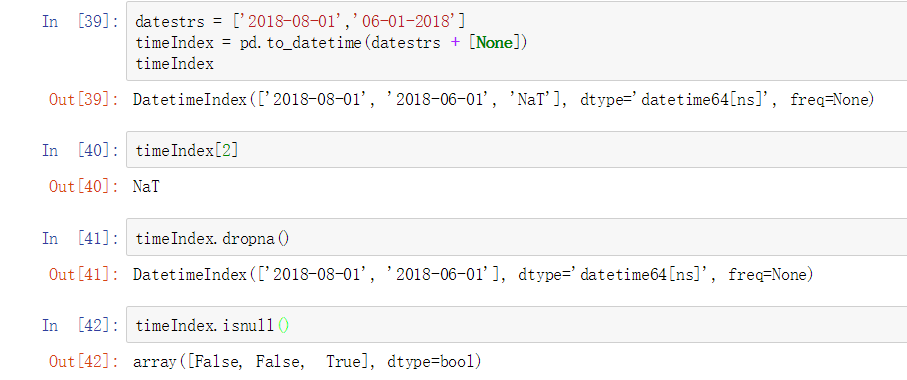Click the 'NaT' output of cell 40
Image resolution: width=907 pixels, height=380 pixels.
click(146, 187)
